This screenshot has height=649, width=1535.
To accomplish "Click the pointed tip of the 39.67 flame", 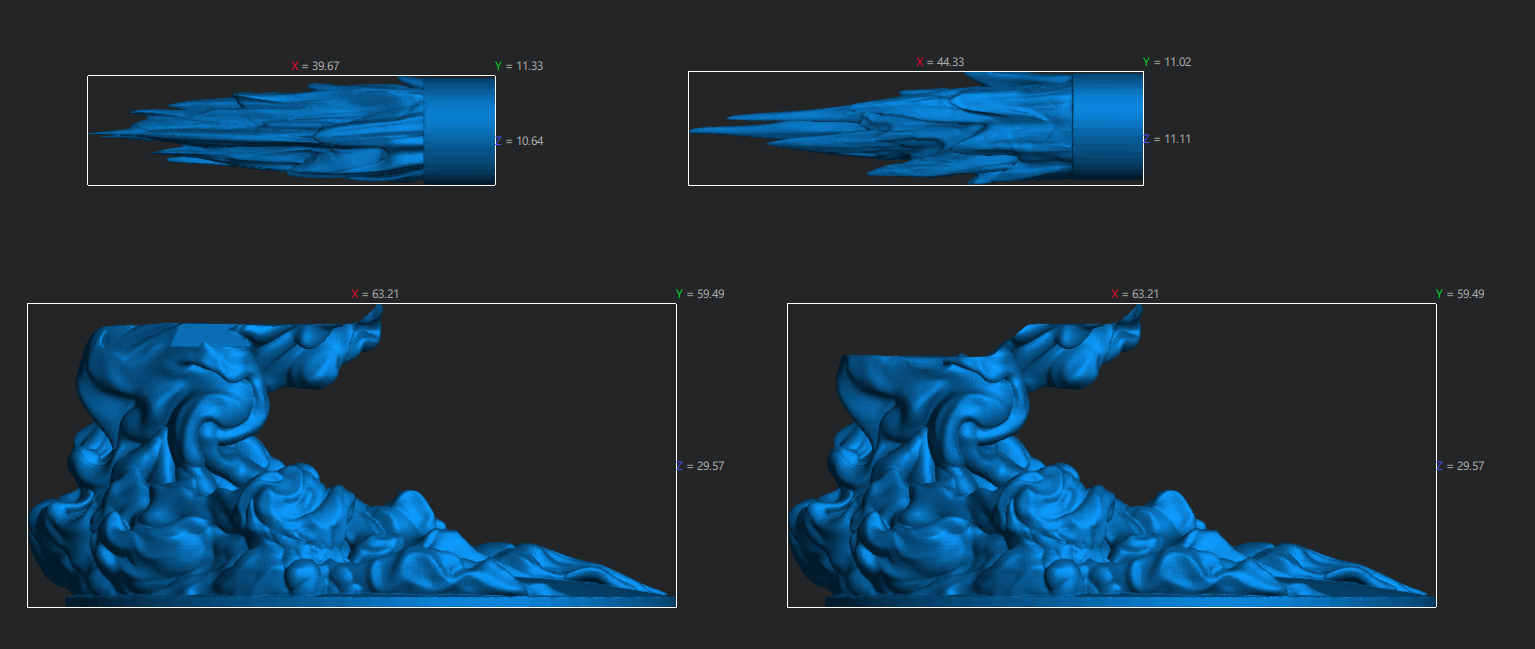I will coord(97,133).
